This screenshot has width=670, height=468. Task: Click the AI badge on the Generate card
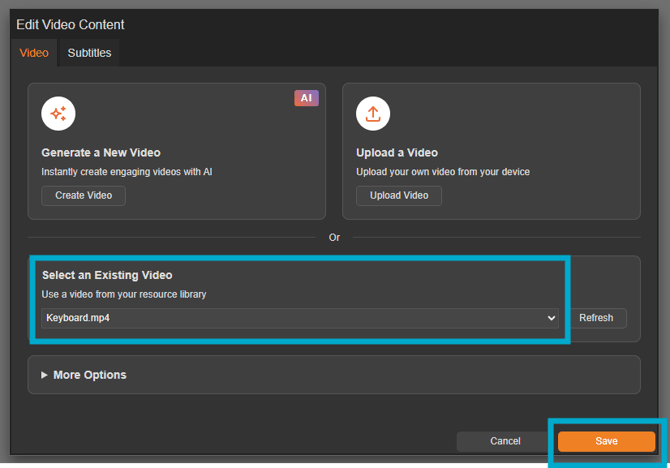306,98
